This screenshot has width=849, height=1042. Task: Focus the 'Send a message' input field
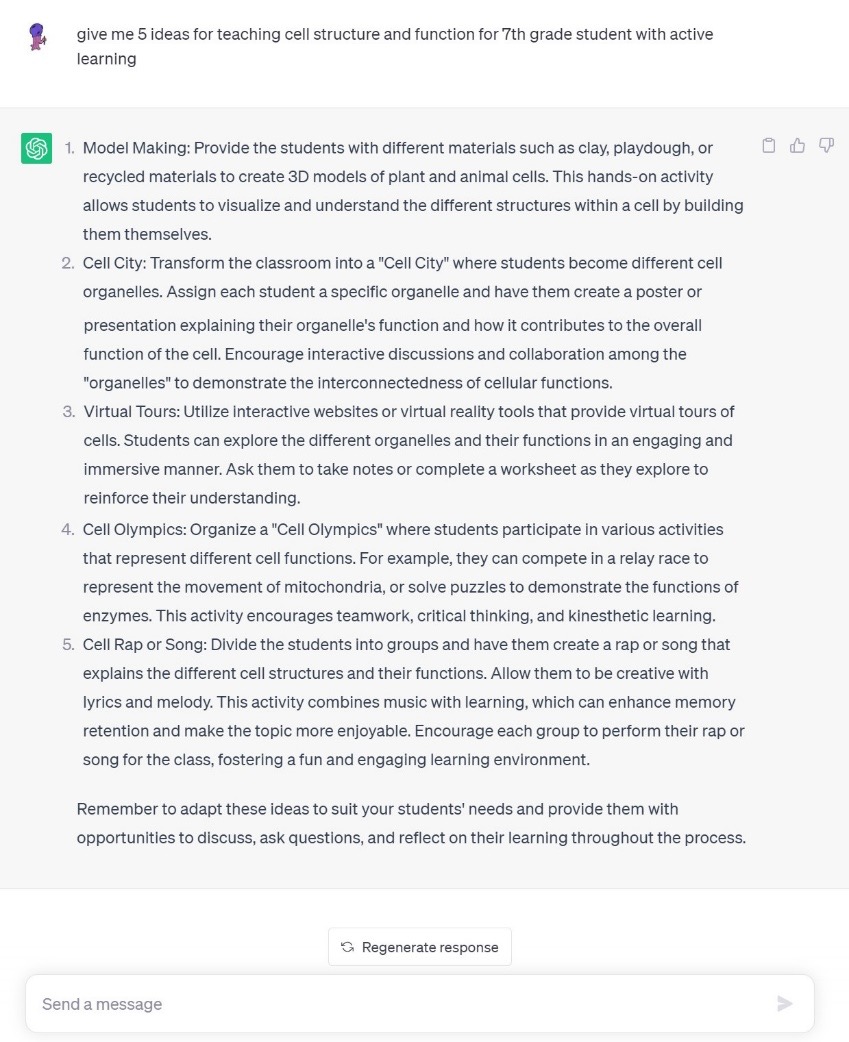pos(400,1004)
